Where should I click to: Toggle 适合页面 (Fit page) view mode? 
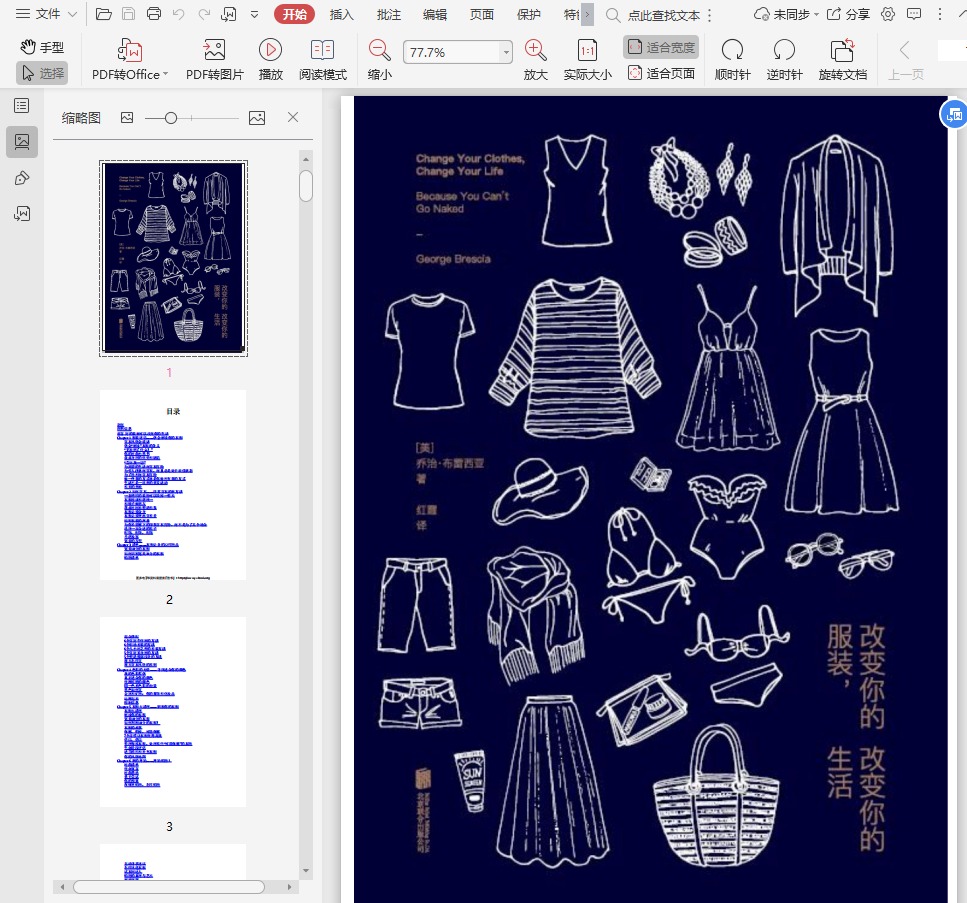tap(660, 73)
